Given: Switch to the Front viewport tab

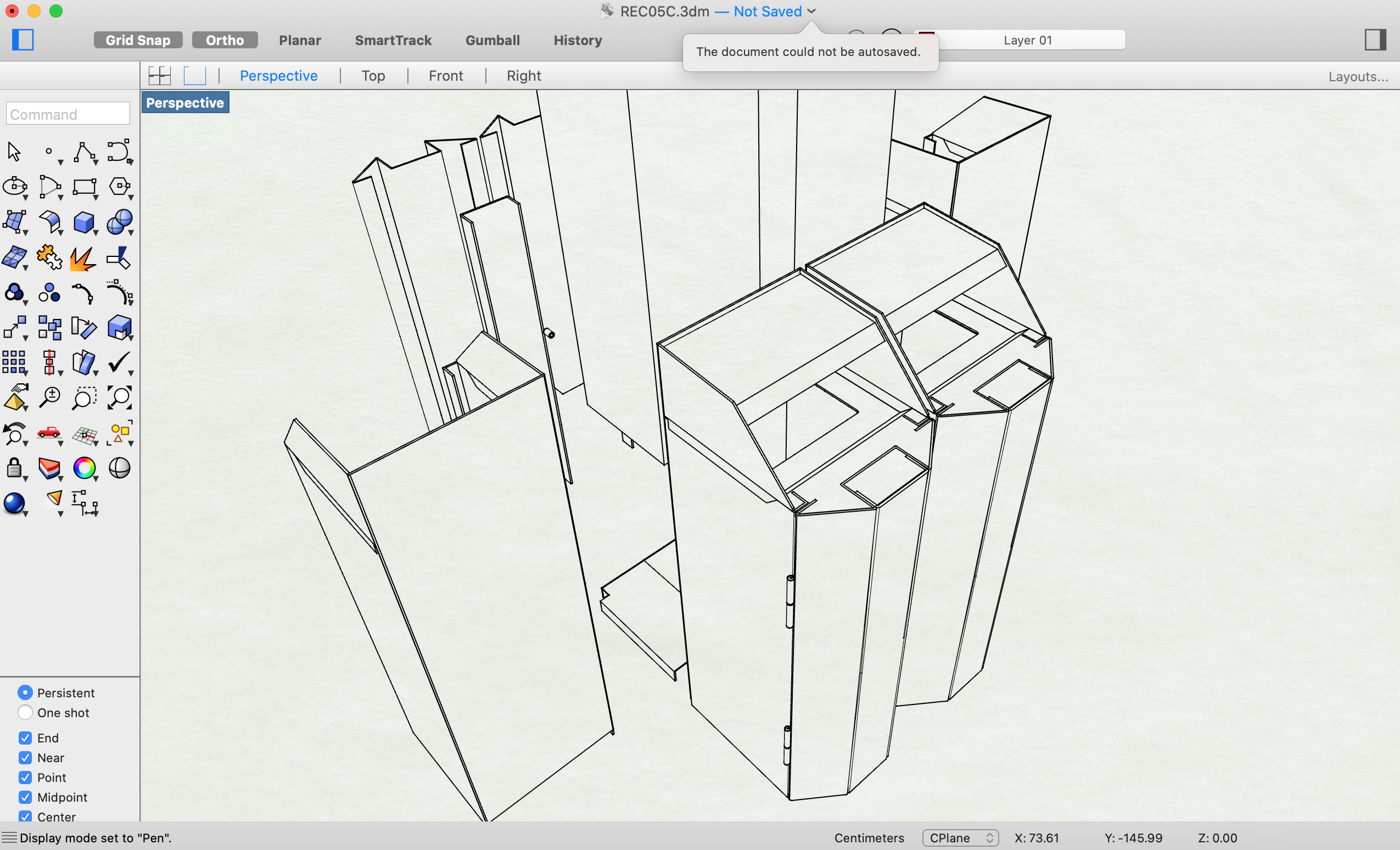Looking at the screenshot, I should (x=445, y=76).
